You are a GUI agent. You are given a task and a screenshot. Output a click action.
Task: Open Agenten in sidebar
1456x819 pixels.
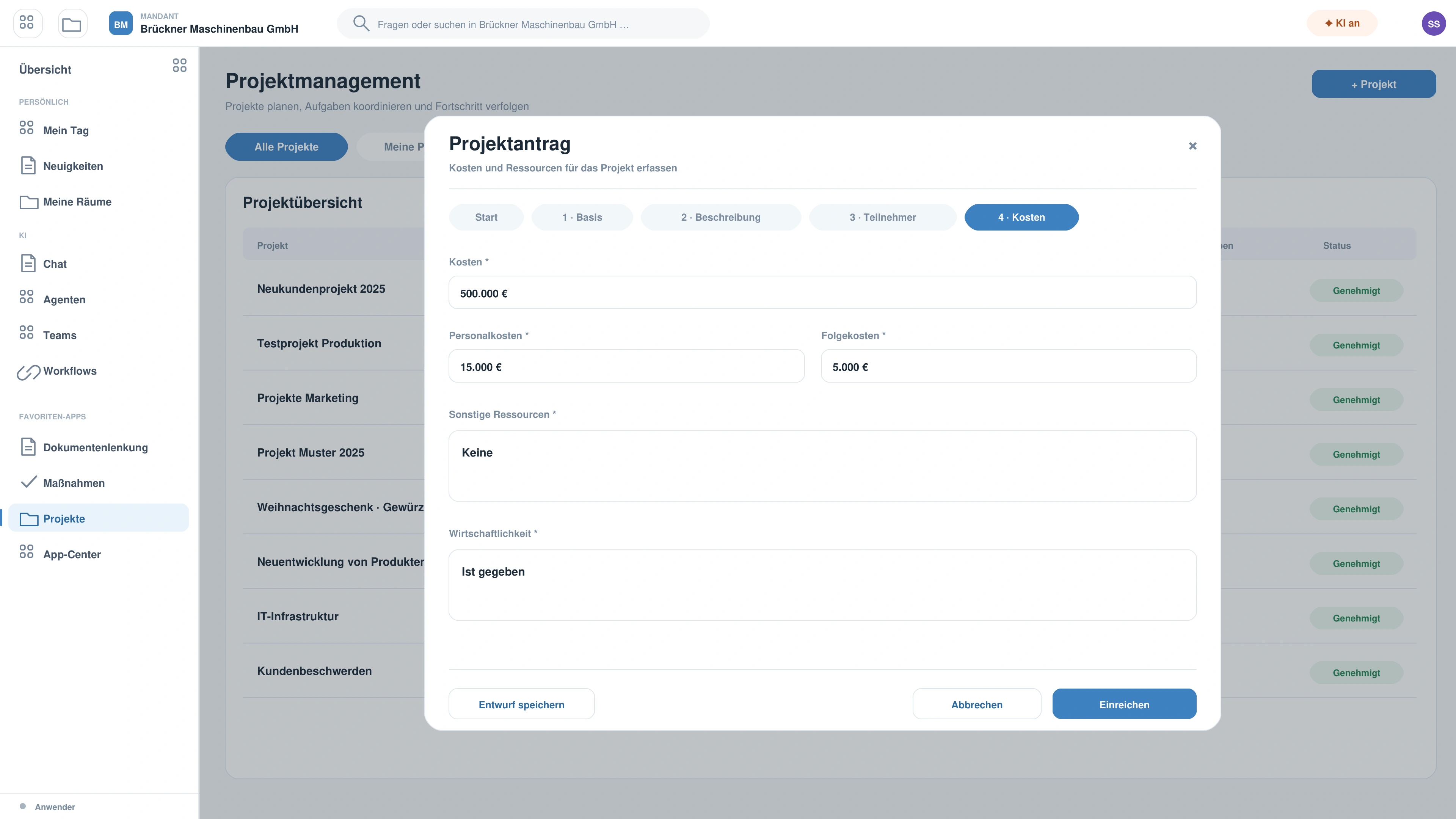(98, 299)
